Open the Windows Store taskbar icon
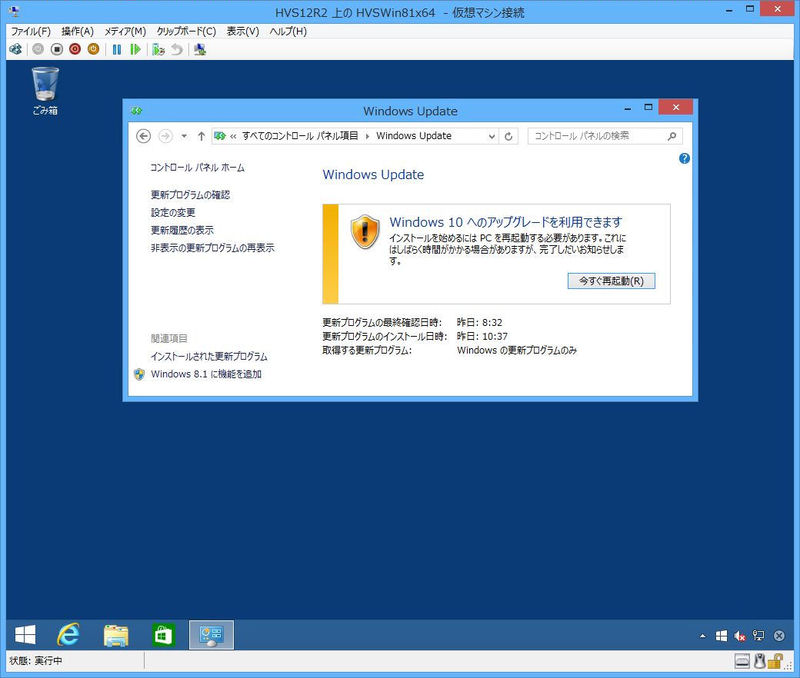The height and width of the screenshot is (678, 800). (163, 635)
